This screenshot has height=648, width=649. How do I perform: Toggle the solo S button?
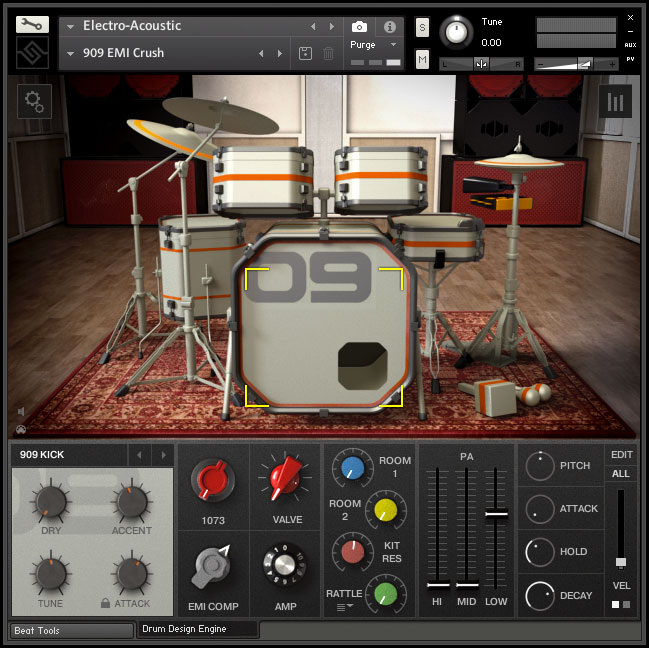(422, 27)
